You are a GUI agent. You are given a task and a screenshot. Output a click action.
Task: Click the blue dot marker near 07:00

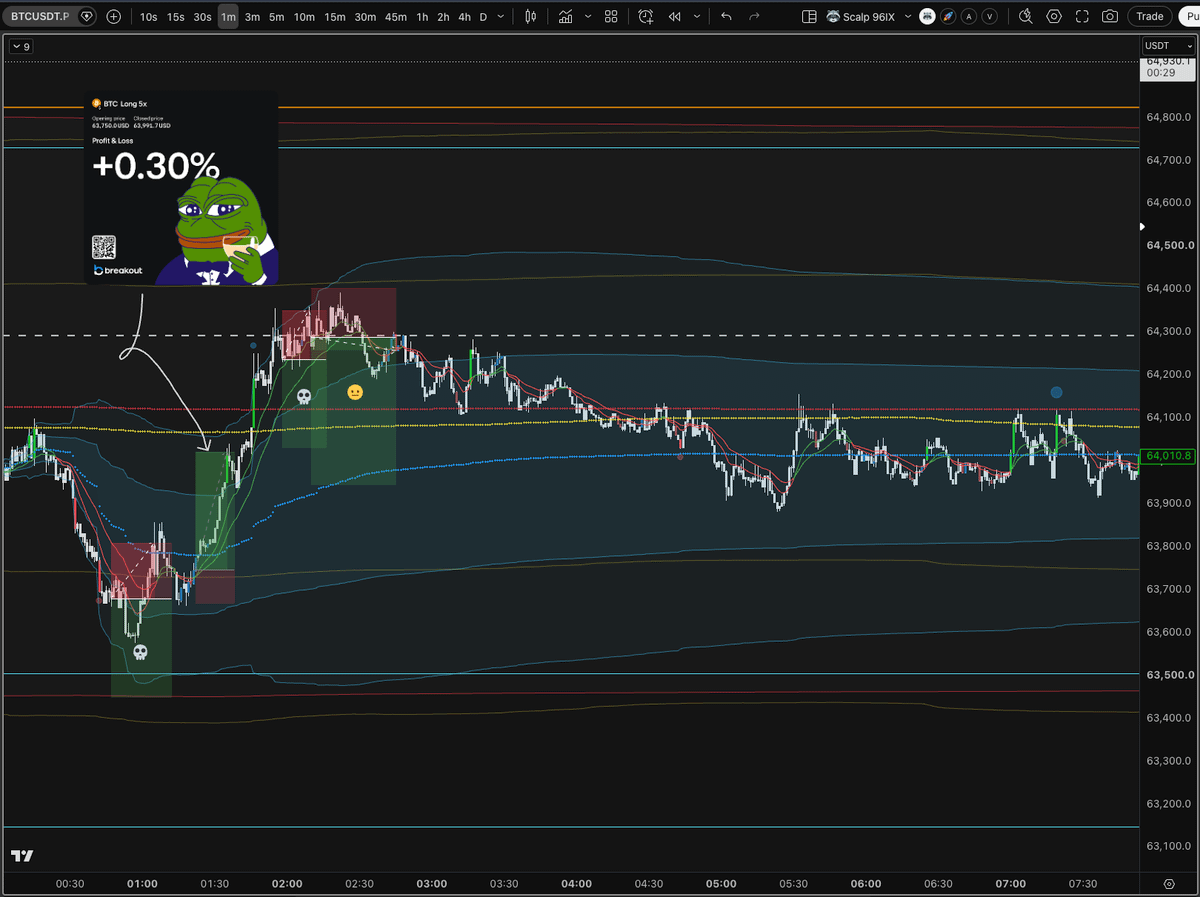coord(1057,392)
